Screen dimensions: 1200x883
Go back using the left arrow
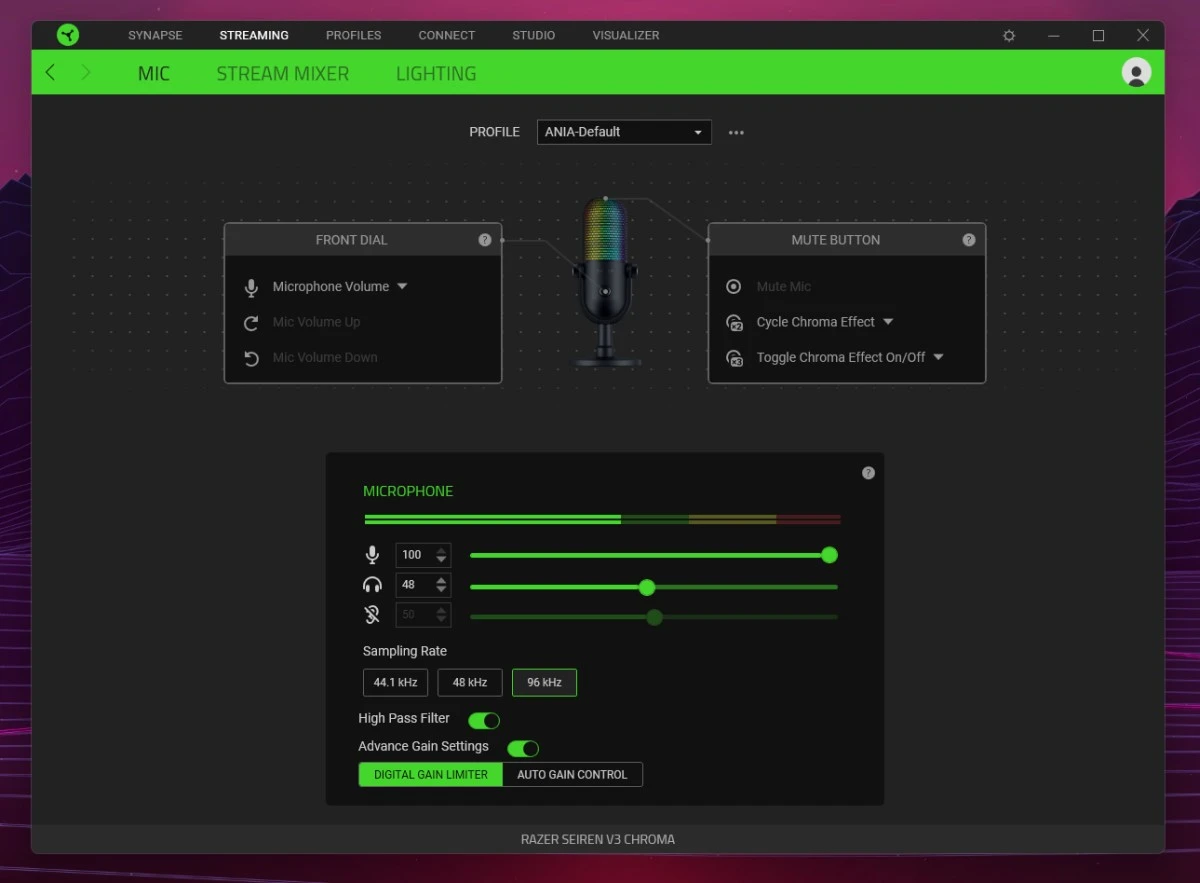[x=51, y=73]
